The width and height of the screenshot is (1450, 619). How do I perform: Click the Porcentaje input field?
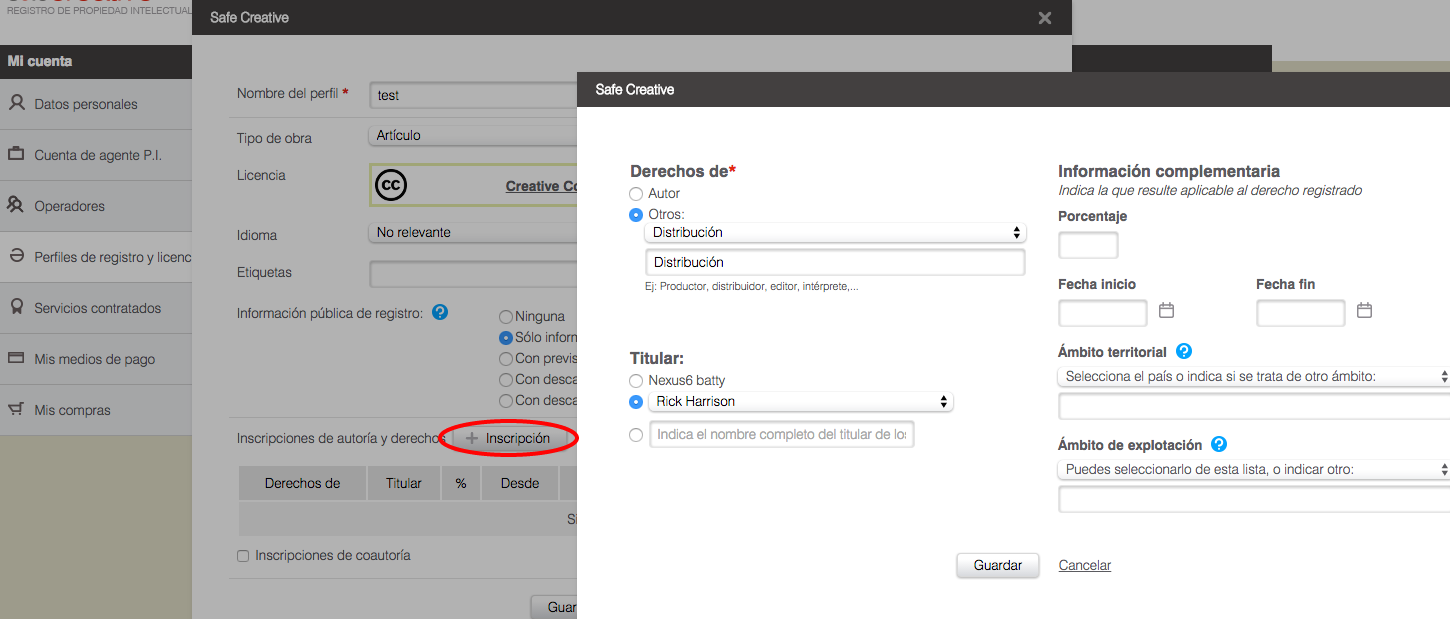point(1088,245)
